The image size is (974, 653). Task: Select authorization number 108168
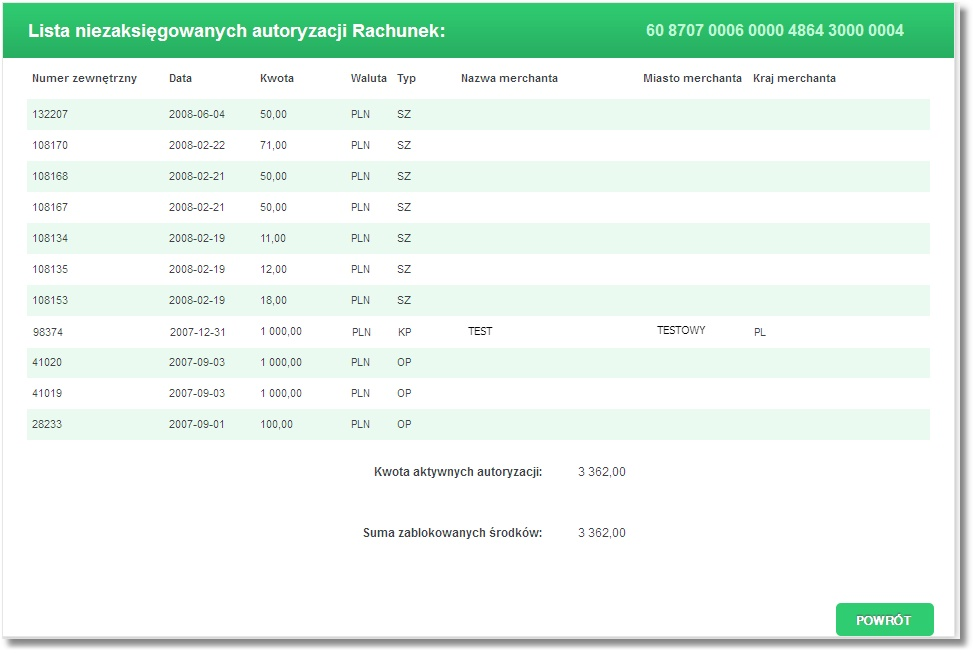click(50, 176)
